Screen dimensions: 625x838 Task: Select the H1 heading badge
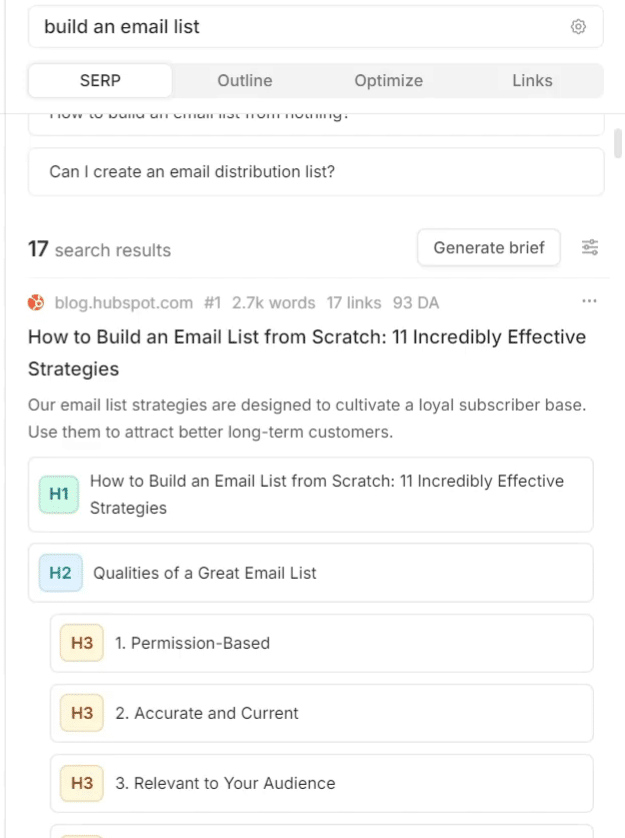tap(59, 494)
